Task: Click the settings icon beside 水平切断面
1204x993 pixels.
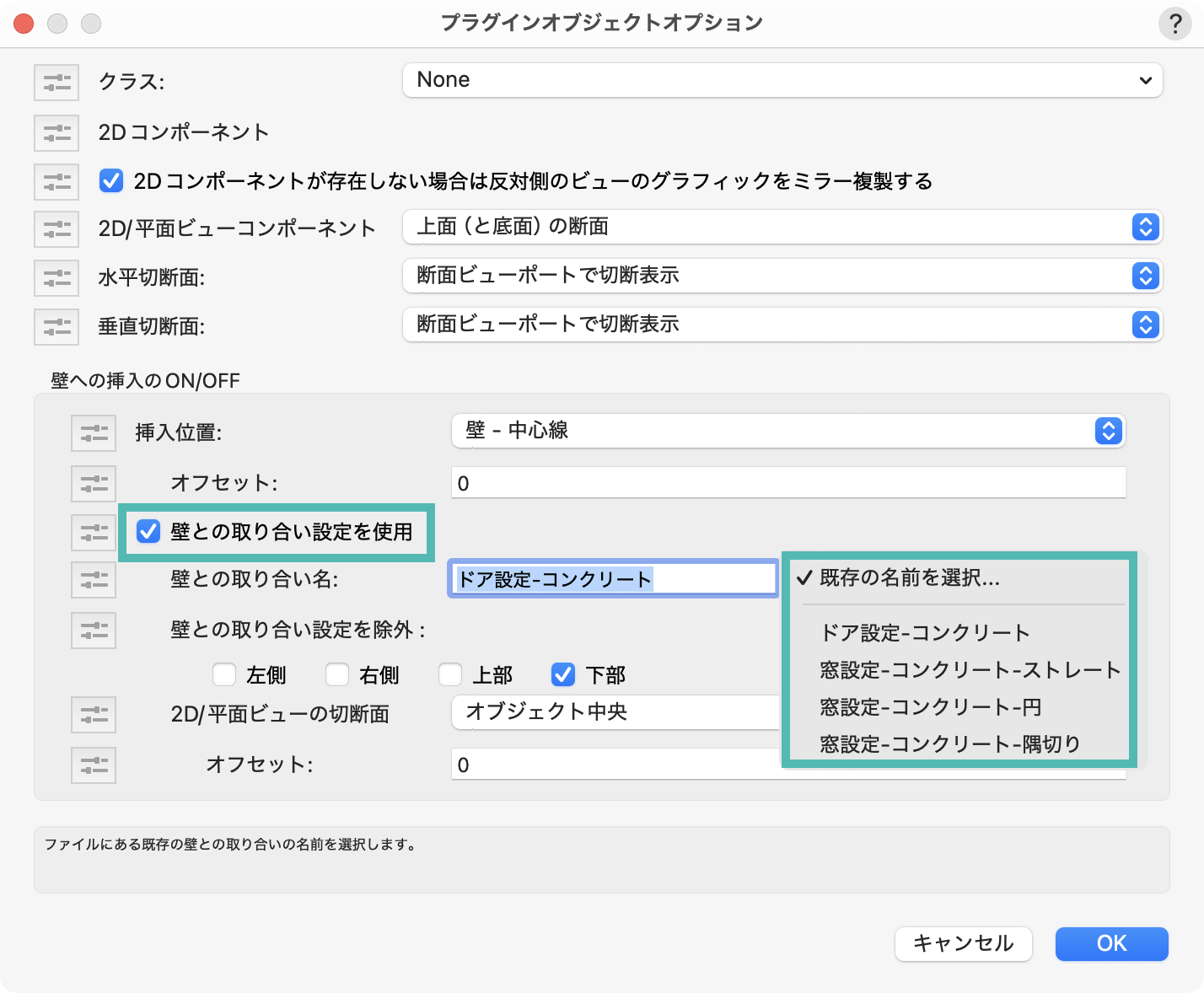Action: [x=56, y=277]
